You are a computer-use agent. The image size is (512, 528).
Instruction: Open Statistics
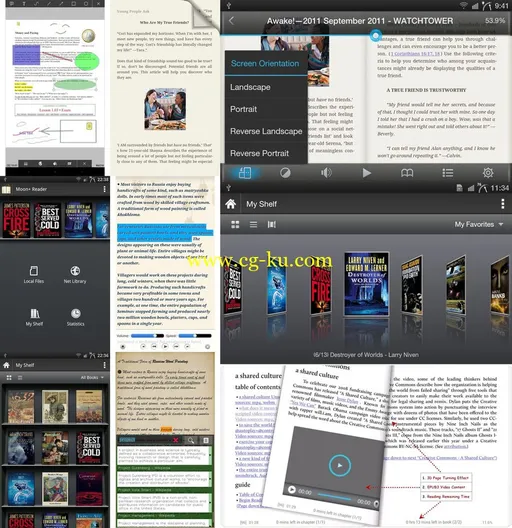coord(75,317)
